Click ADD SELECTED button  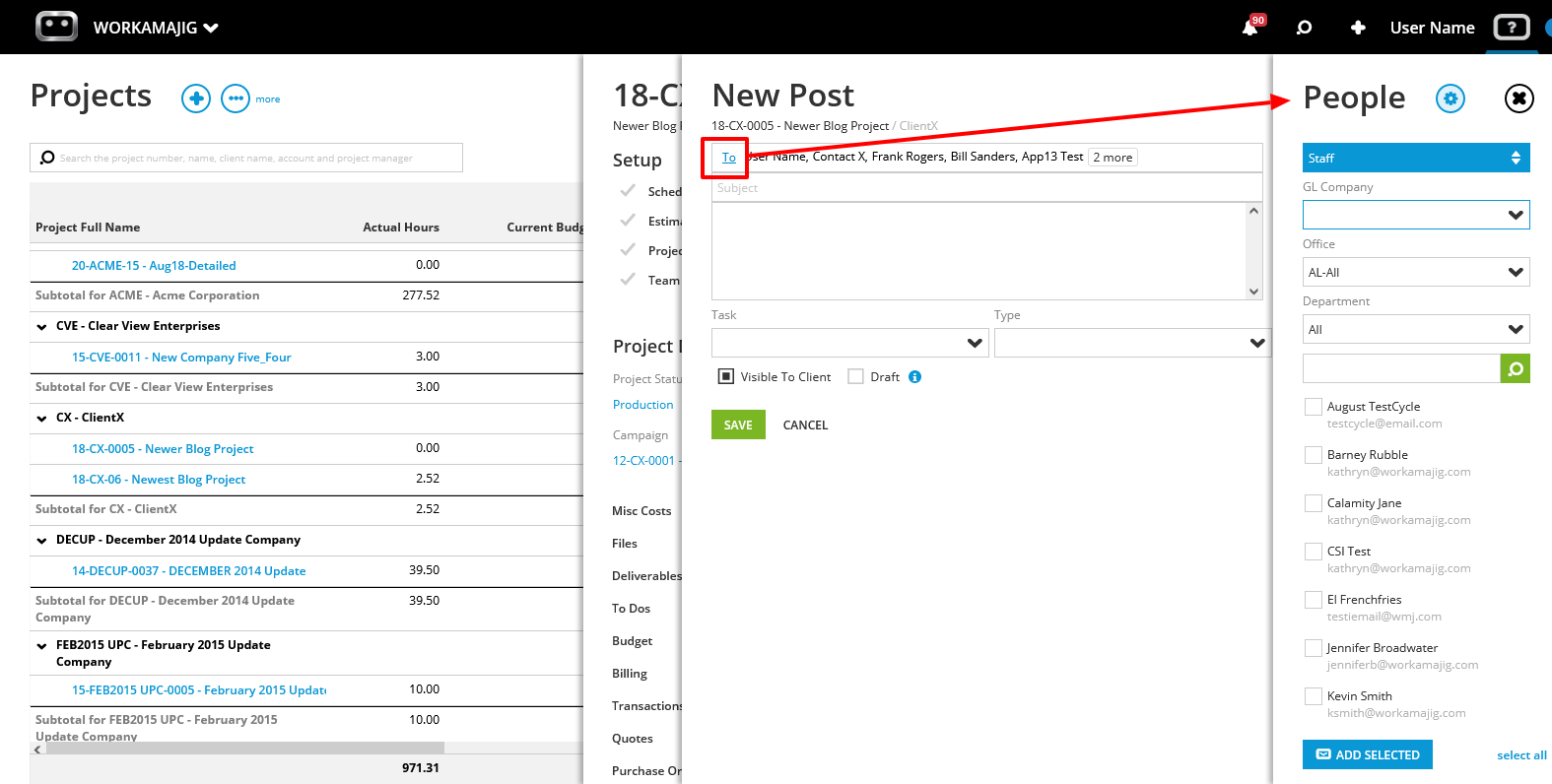(x=1368, y=754)
